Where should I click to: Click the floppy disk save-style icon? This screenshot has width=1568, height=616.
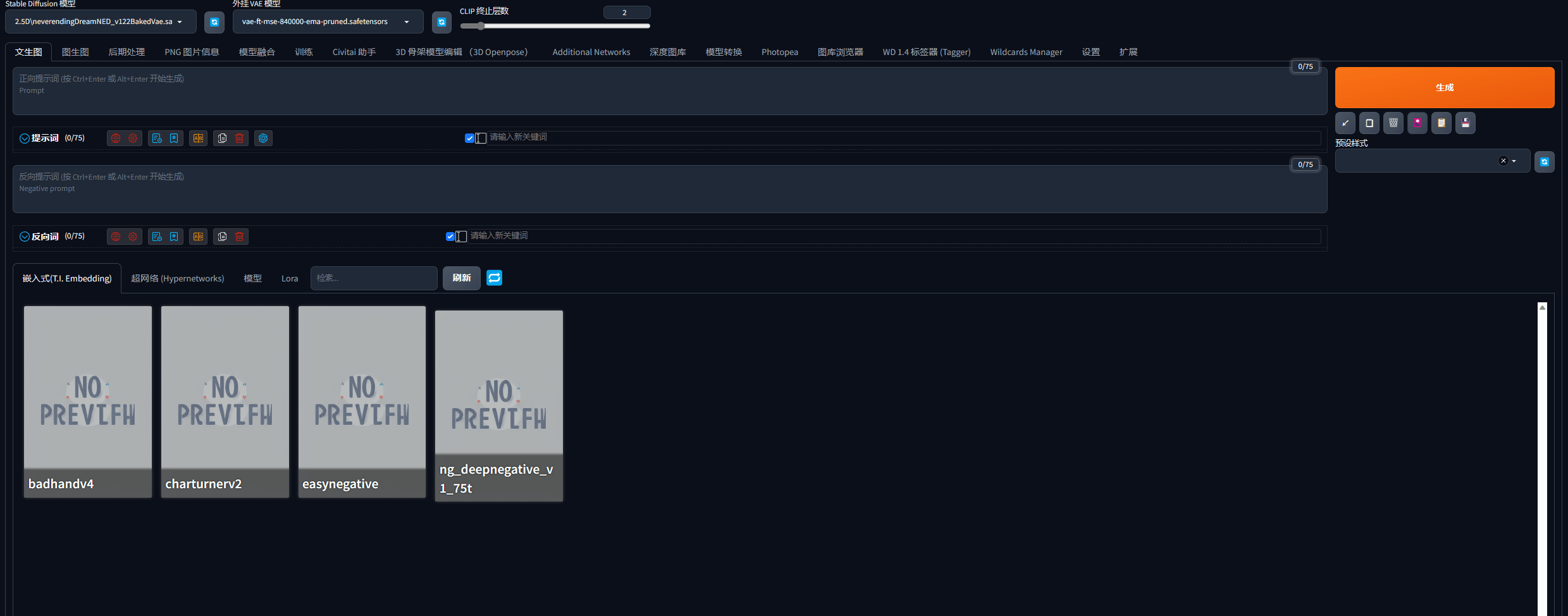coord(1466,123)
